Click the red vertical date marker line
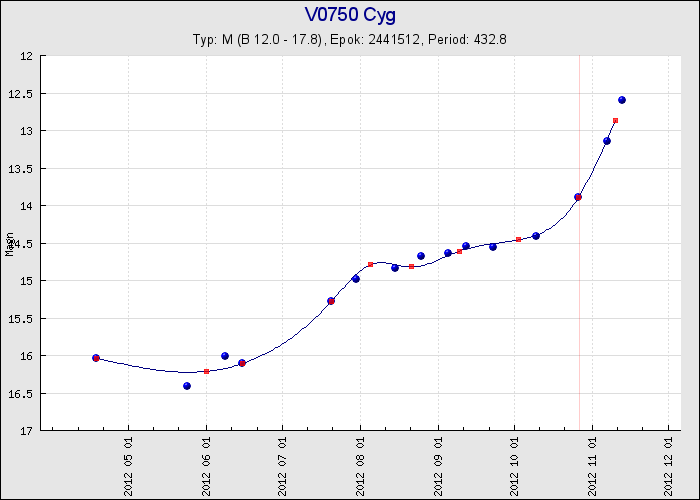This screenshot has width=700, height=500. [x=579, y=243]
